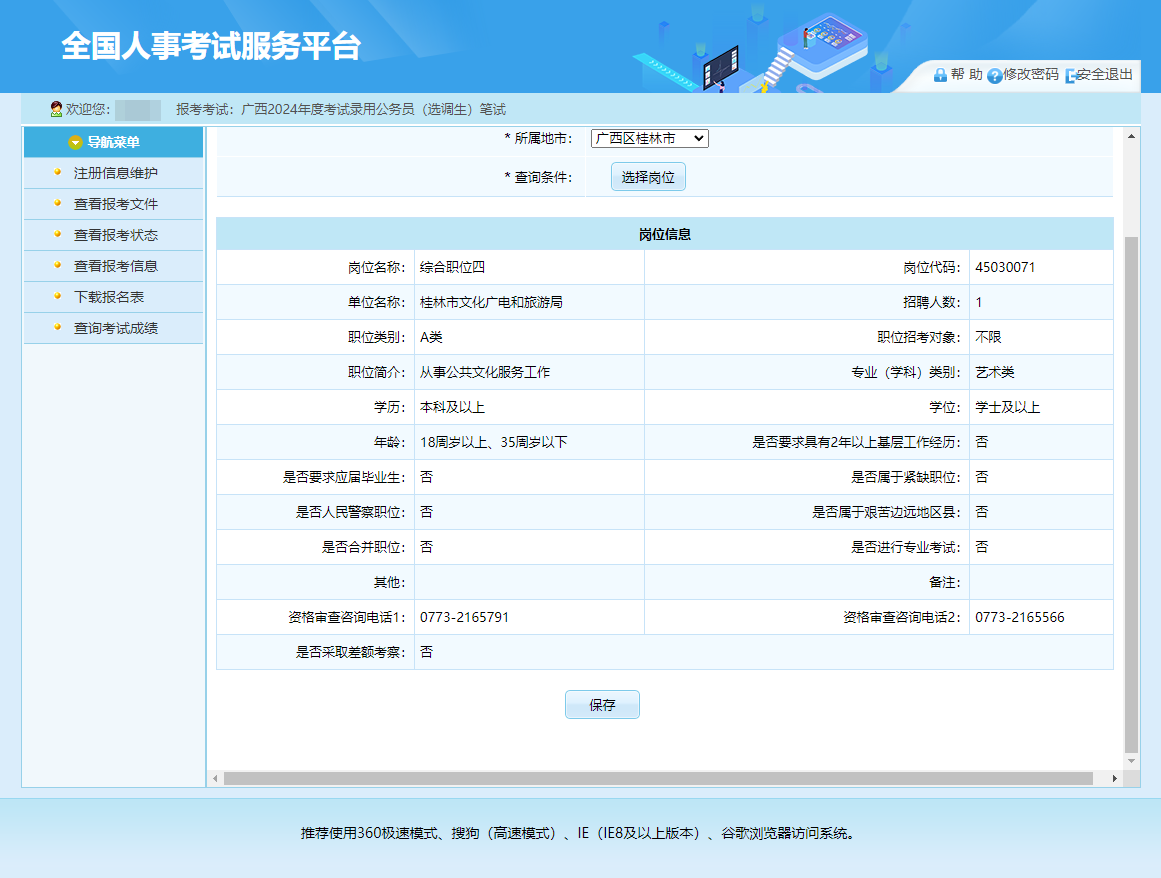Click the 选择岗位 button
The width and height of the screenshot is (1161, 878).
[x=648, y=177]
